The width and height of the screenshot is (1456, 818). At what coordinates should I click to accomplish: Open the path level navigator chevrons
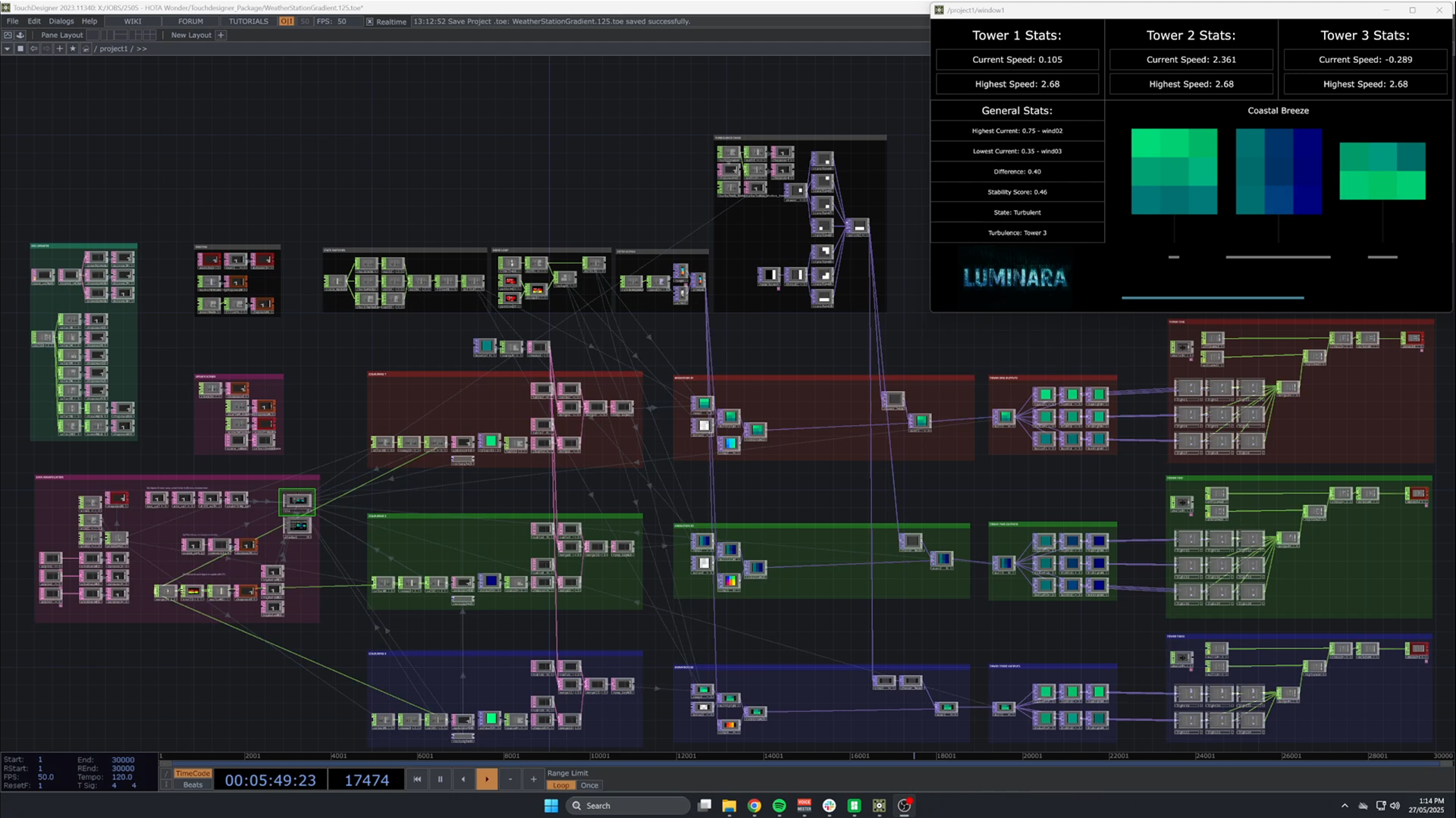click(x=143, y=49)
